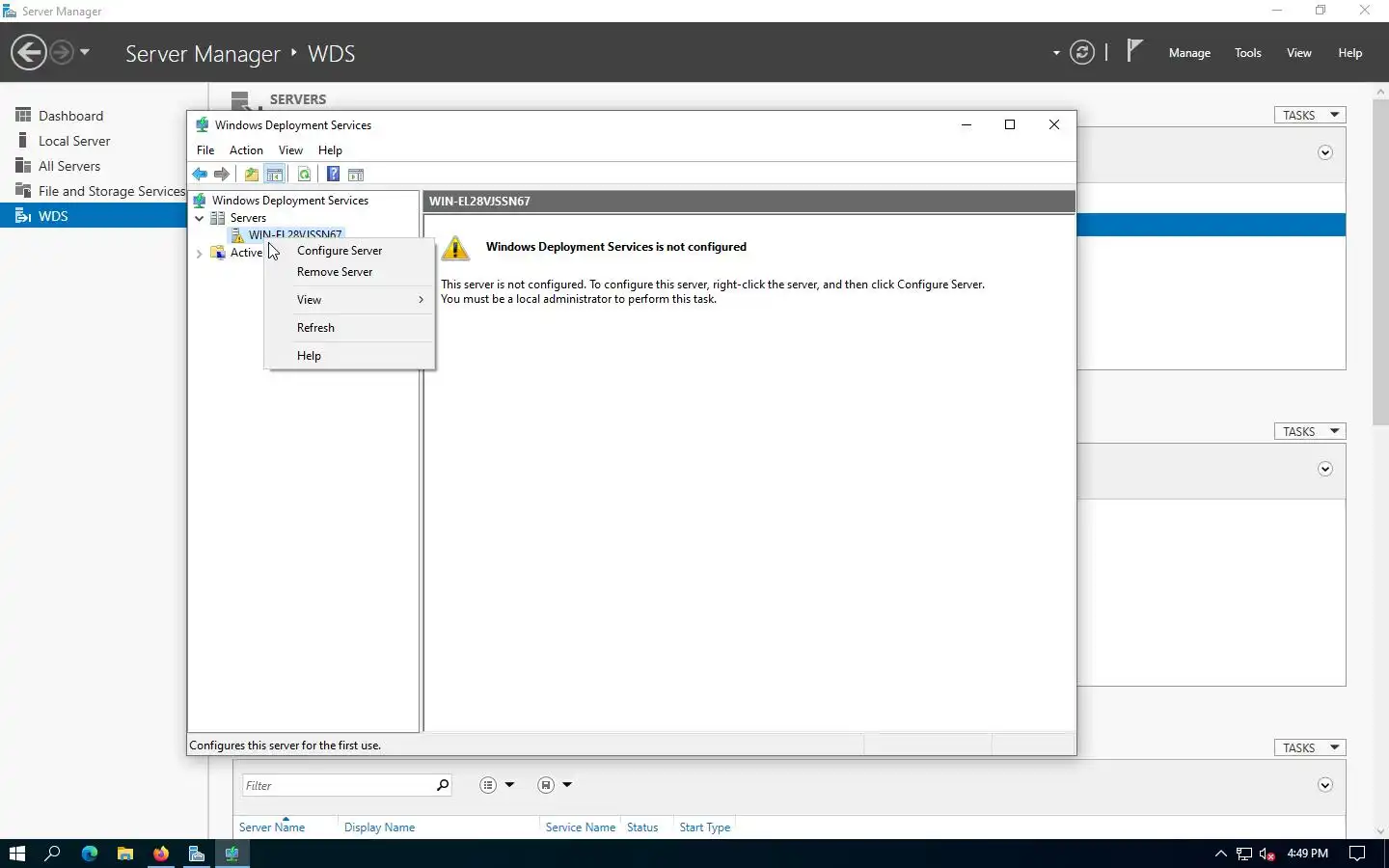Collapse the Servers node in the tree
This screenshot has width=1389, height=868.
(200, 218)
